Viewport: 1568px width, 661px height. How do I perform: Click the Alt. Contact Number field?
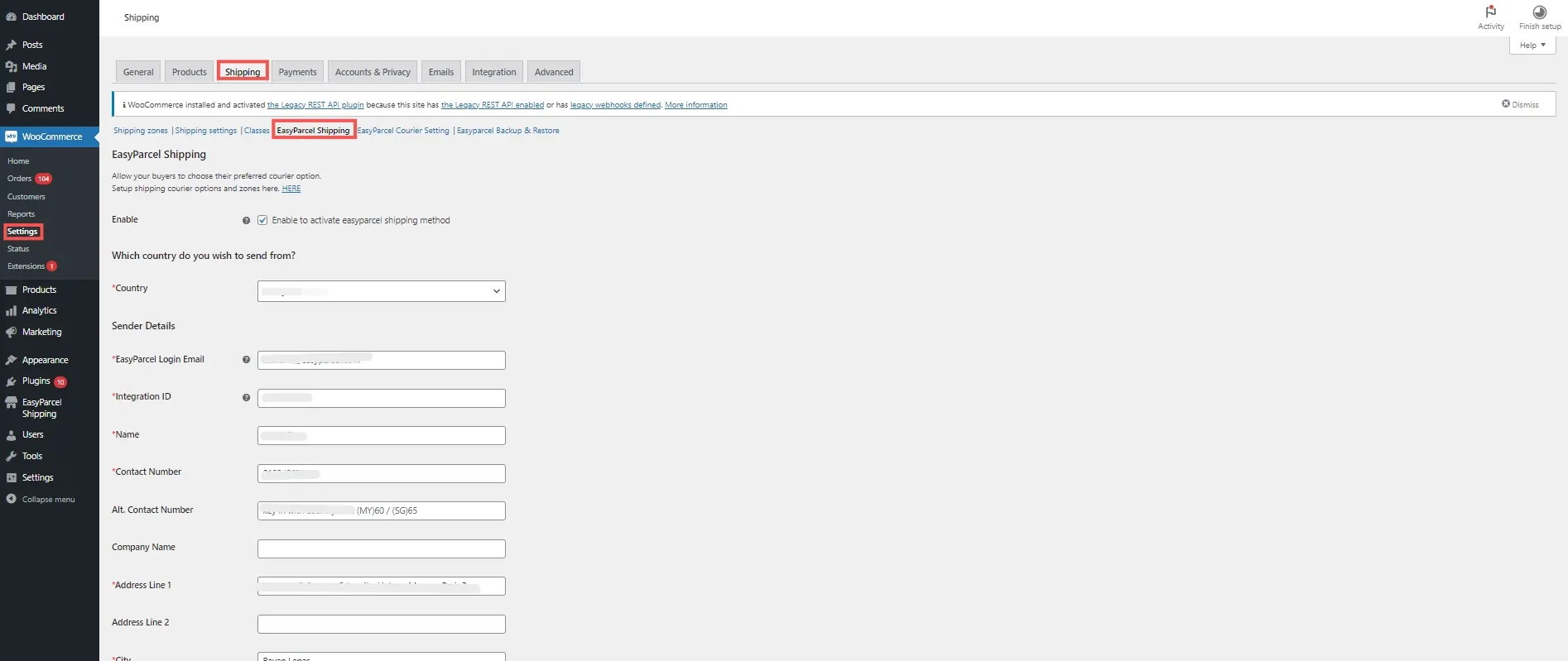(x=382, y=510)
